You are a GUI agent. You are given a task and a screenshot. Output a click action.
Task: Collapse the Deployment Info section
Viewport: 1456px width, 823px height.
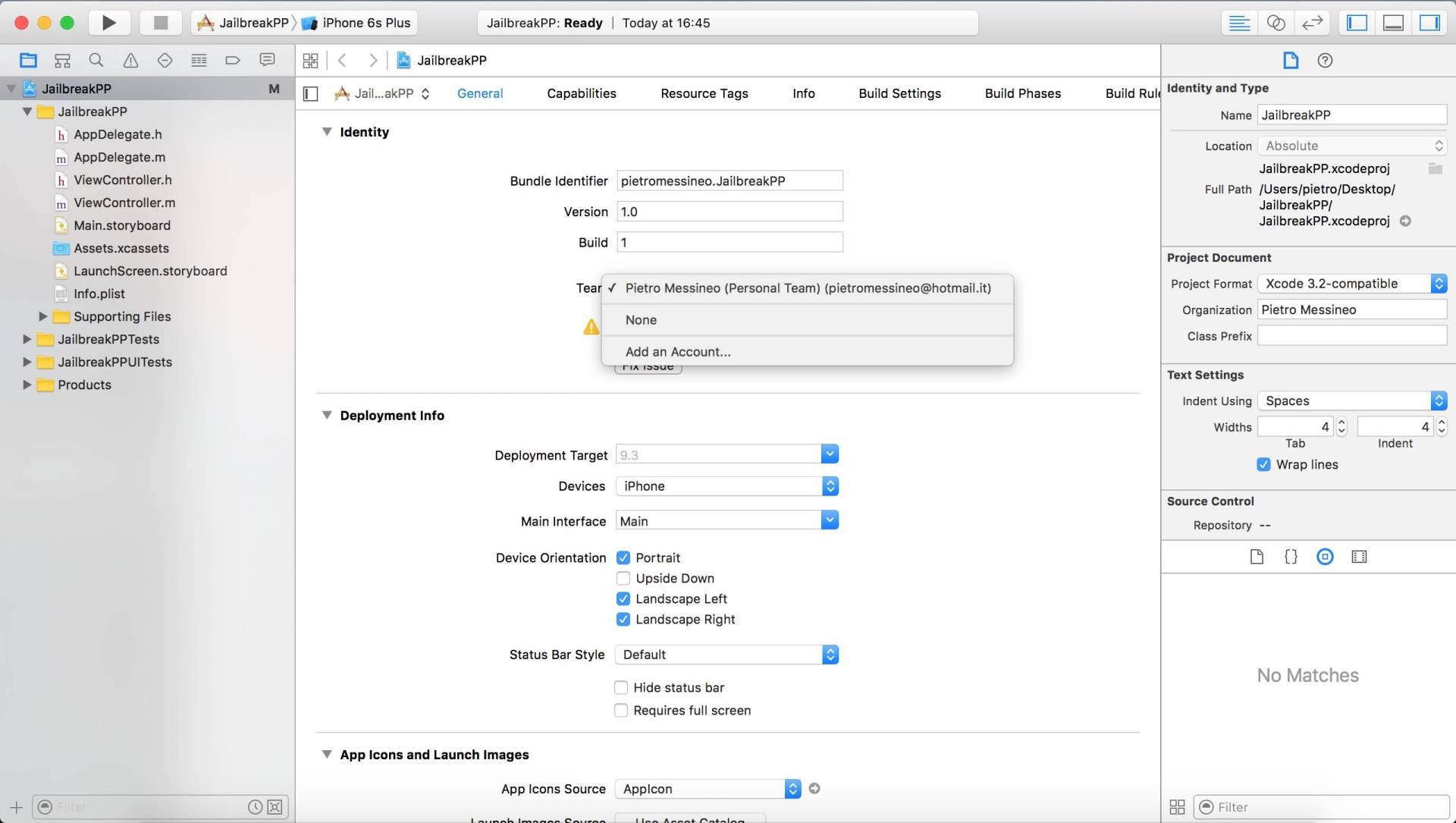(x=327, y=415)
